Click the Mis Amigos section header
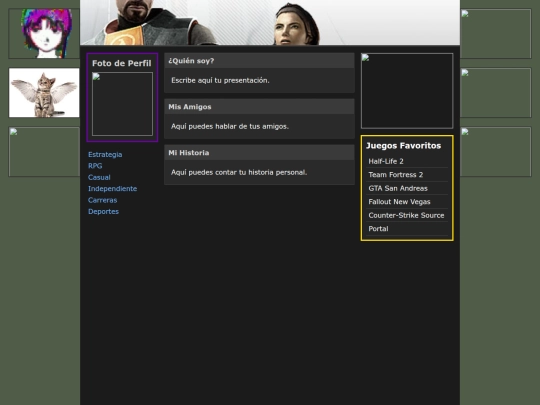Screen dimensions: 540x405 [x=259, y=107]
